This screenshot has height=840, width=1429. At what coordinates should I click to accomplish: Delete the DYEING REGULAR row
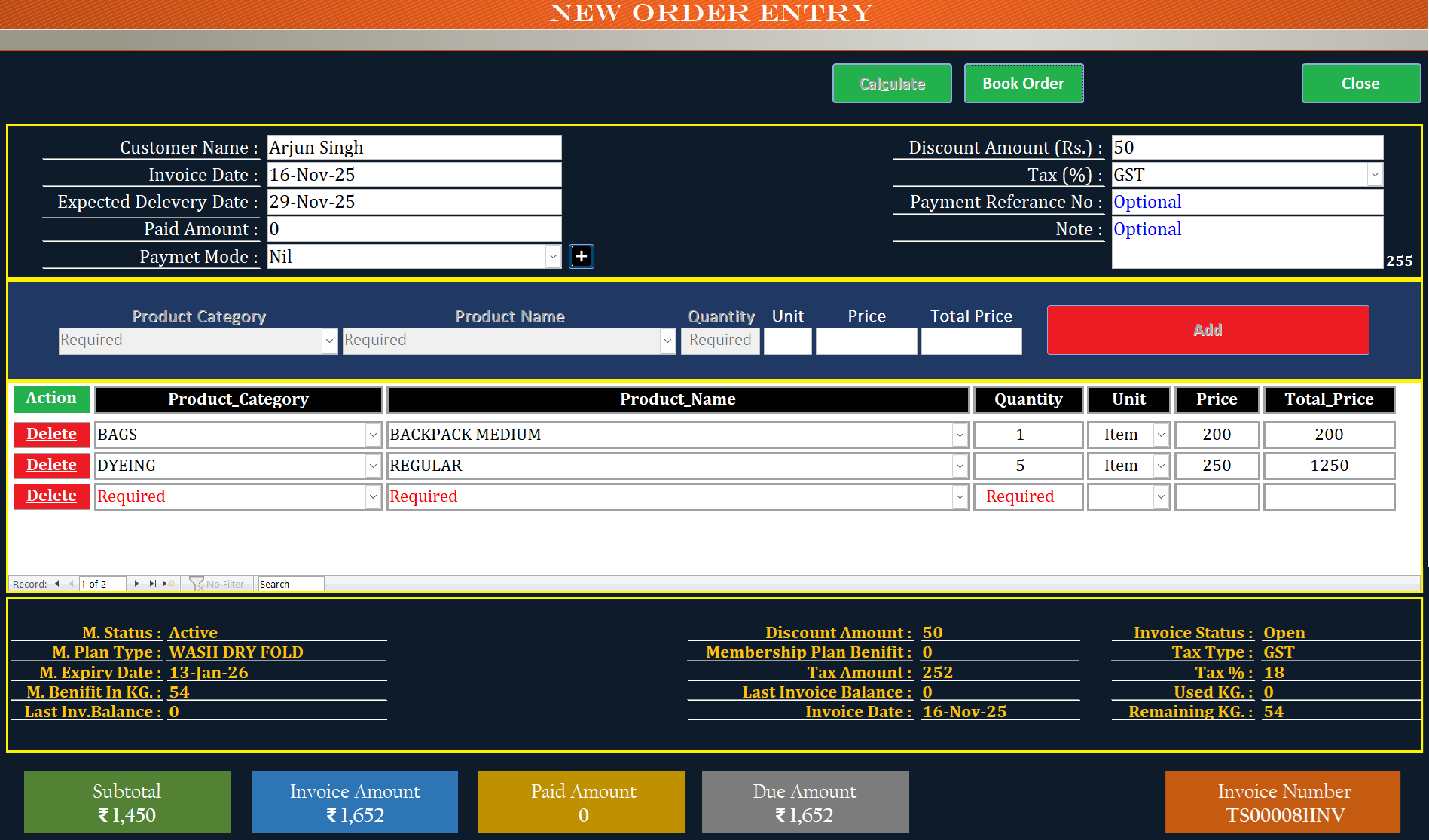tap(50, 465)
